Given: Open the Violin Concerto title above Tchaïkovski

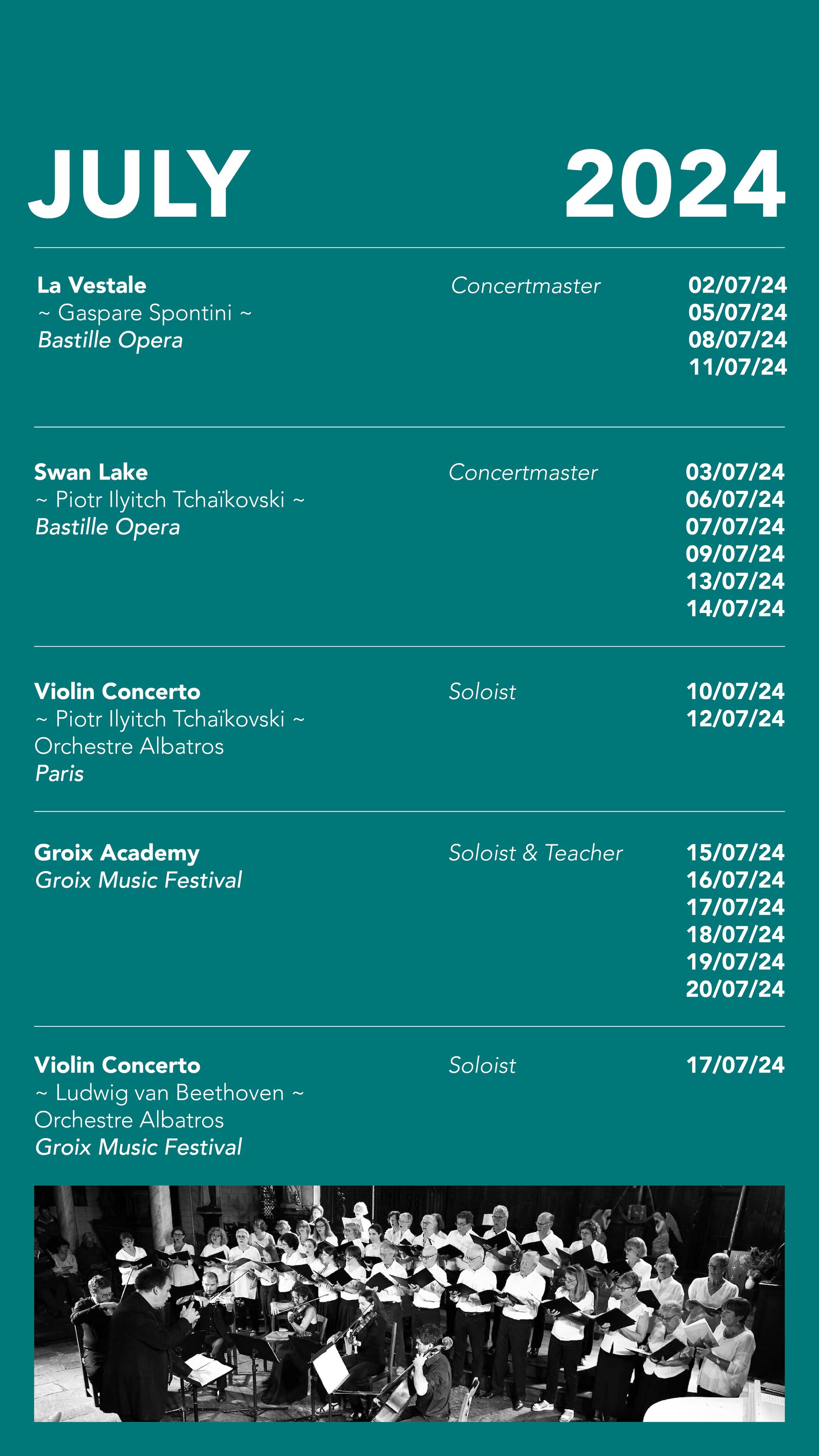Looking at the screenshot, I should click(117, 691).
